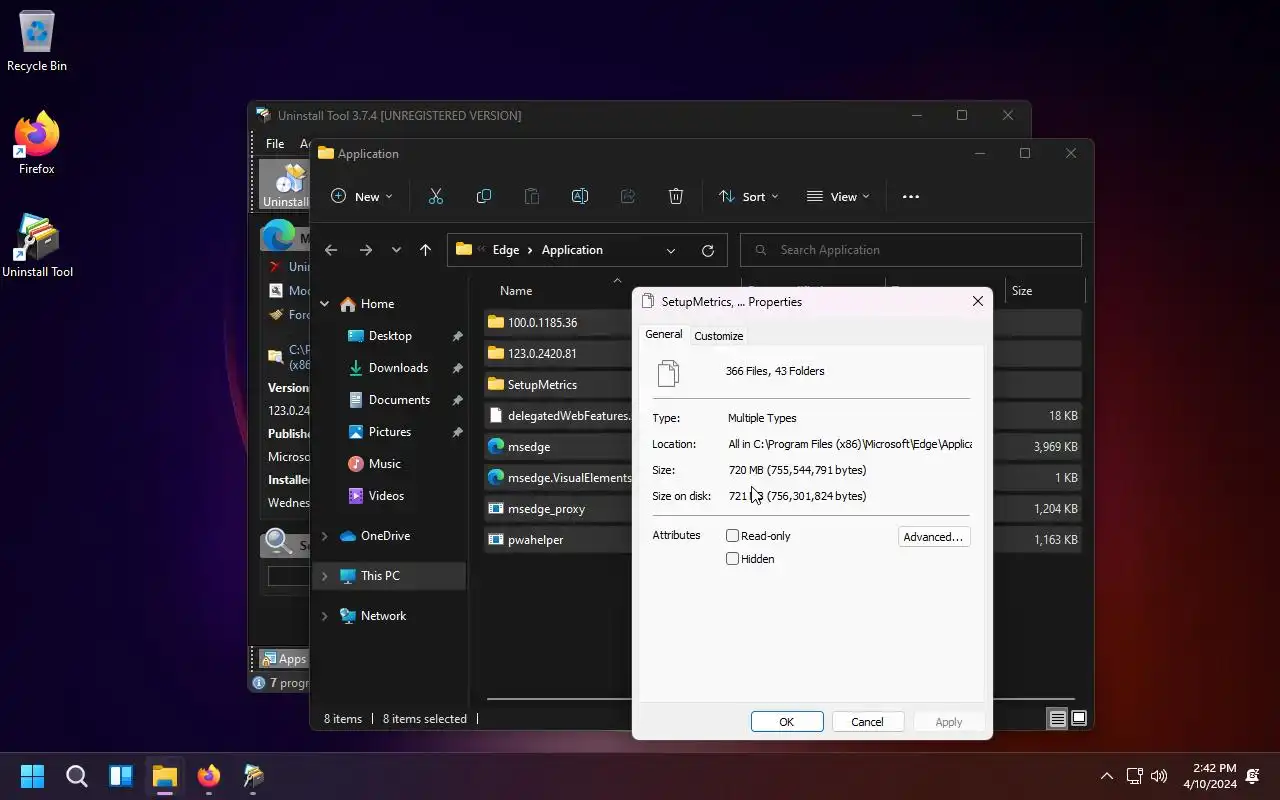
Task: Click the Delete trash icon in Explorer toolbar
Action: (x=676, y=197)
